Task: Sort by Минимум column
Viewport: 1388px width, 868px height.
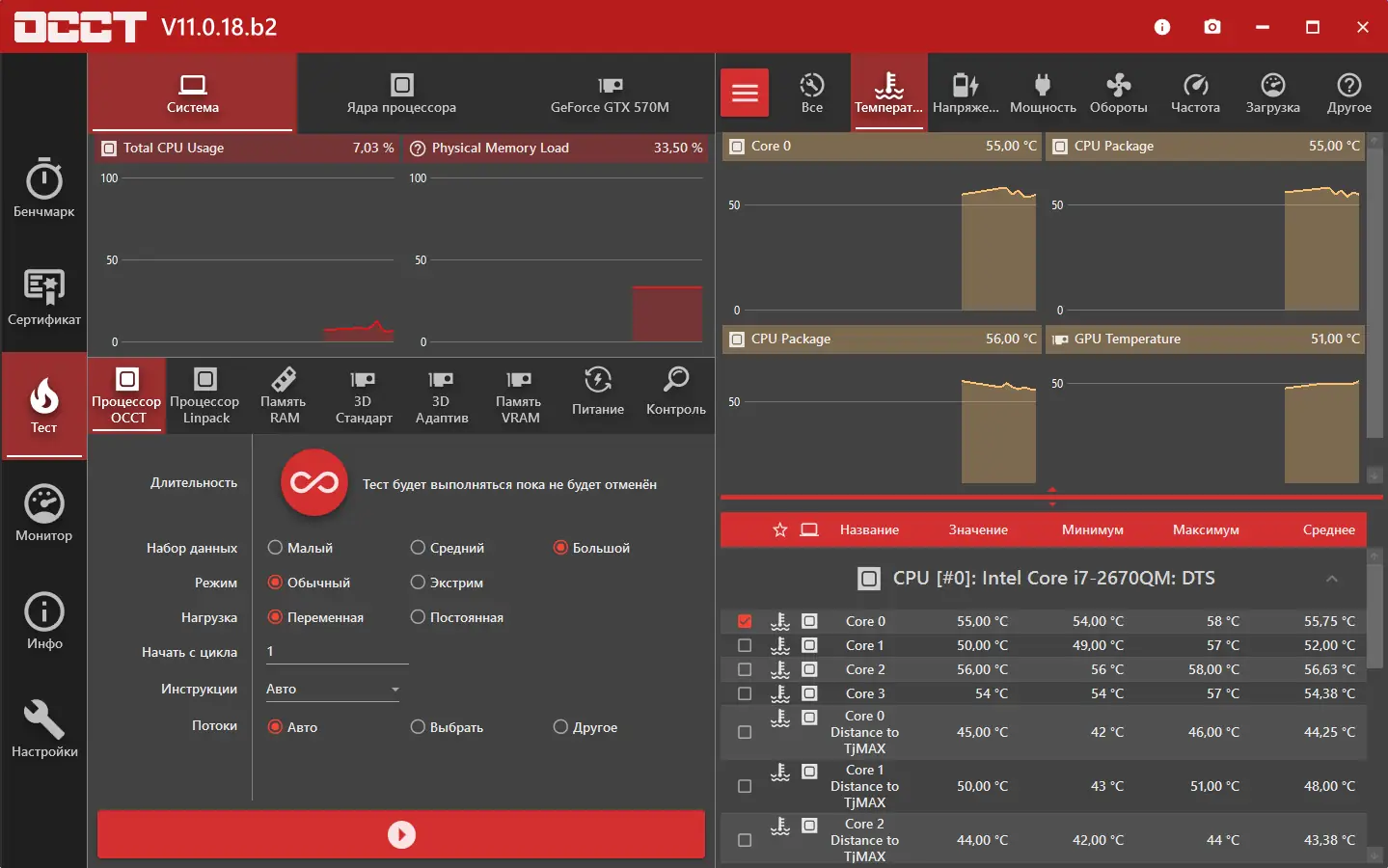Action: (x=1093, y=529)
